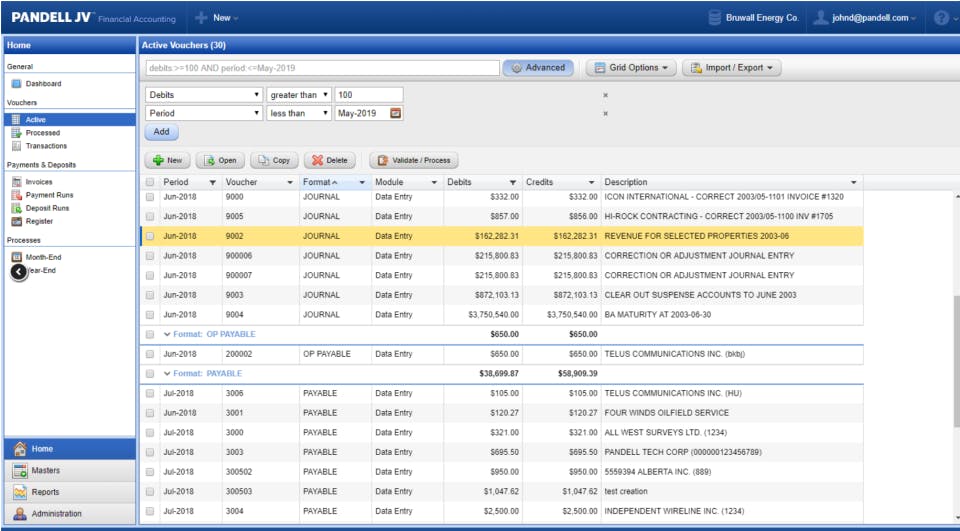The image size is (960, 531).
Task: Click the user avatar icon by johnd@pandell.com
Action: point(820,18)
